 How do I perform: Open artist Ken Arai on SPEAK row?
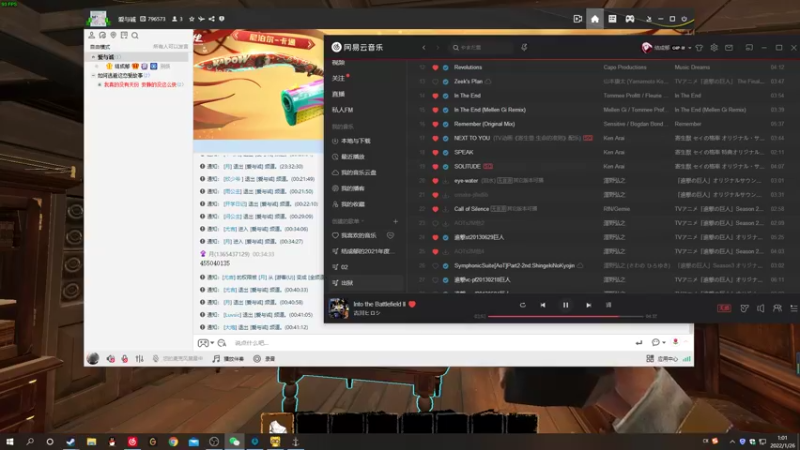tap(614, 152)
